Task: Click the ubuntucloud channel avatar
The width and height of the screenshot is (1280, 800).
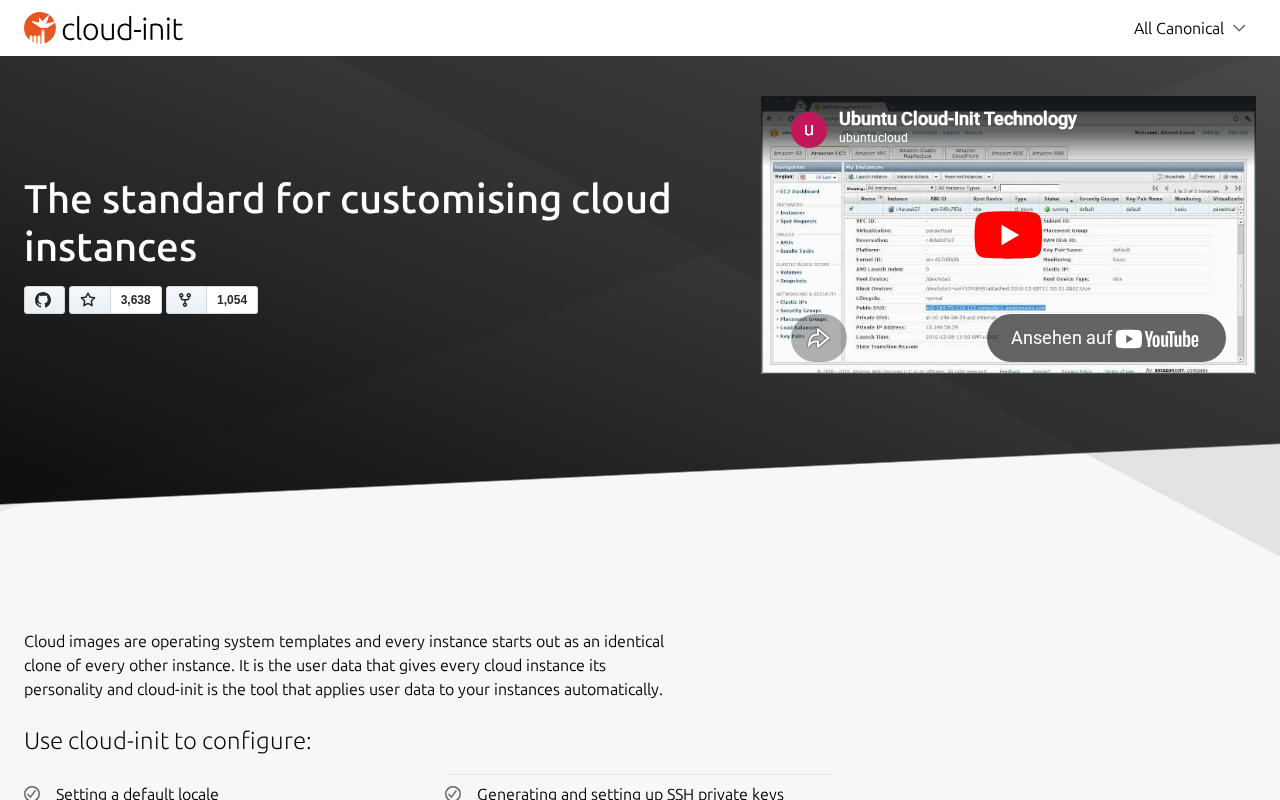Action: pyautogui.click(x=809, y=130)
